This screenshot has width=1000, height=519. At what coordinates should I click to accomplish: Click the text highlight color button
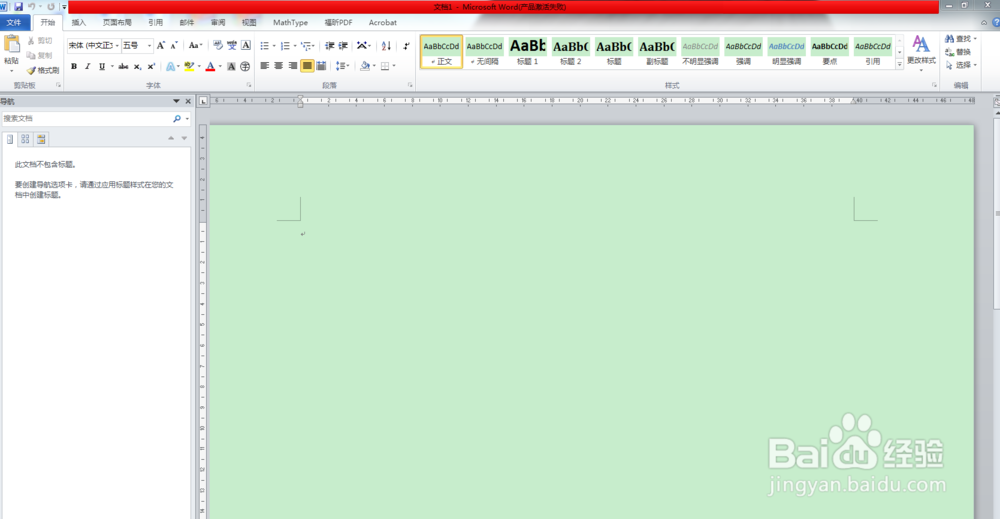click(x=188, y=66)
